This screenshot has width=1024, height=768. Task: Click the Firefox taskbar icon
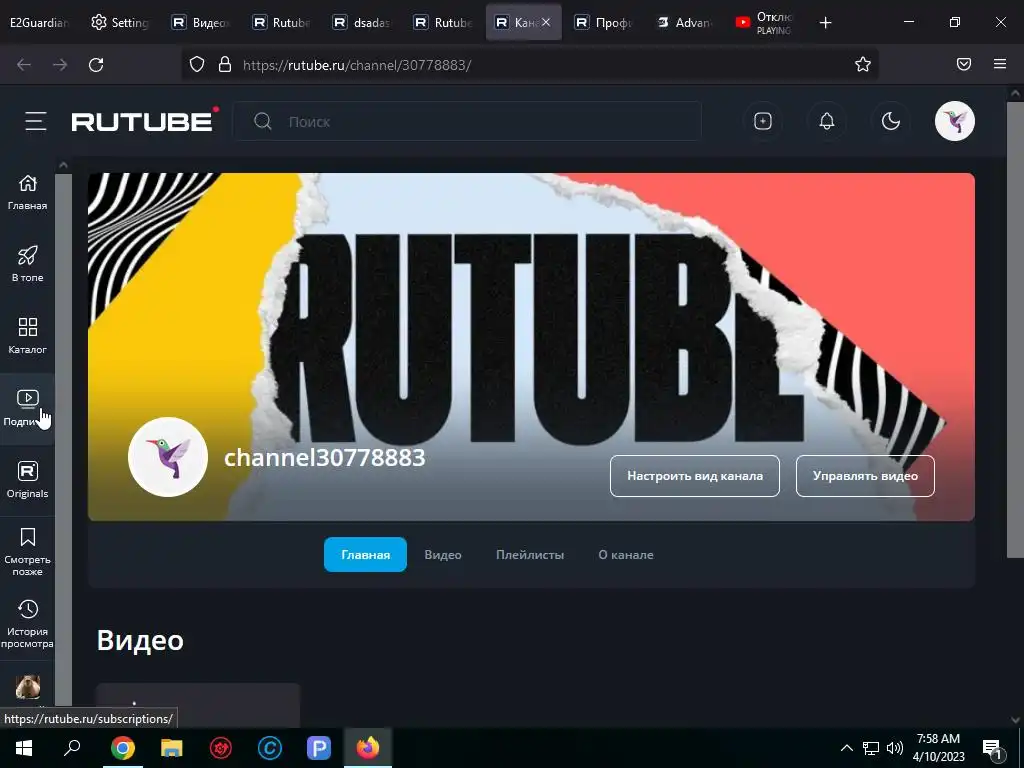click(368, 748)
